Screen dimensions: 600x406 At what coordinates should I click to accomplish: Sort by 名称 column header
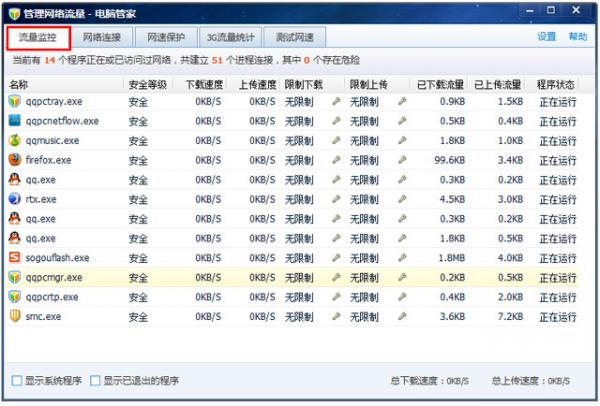(19, 84)
